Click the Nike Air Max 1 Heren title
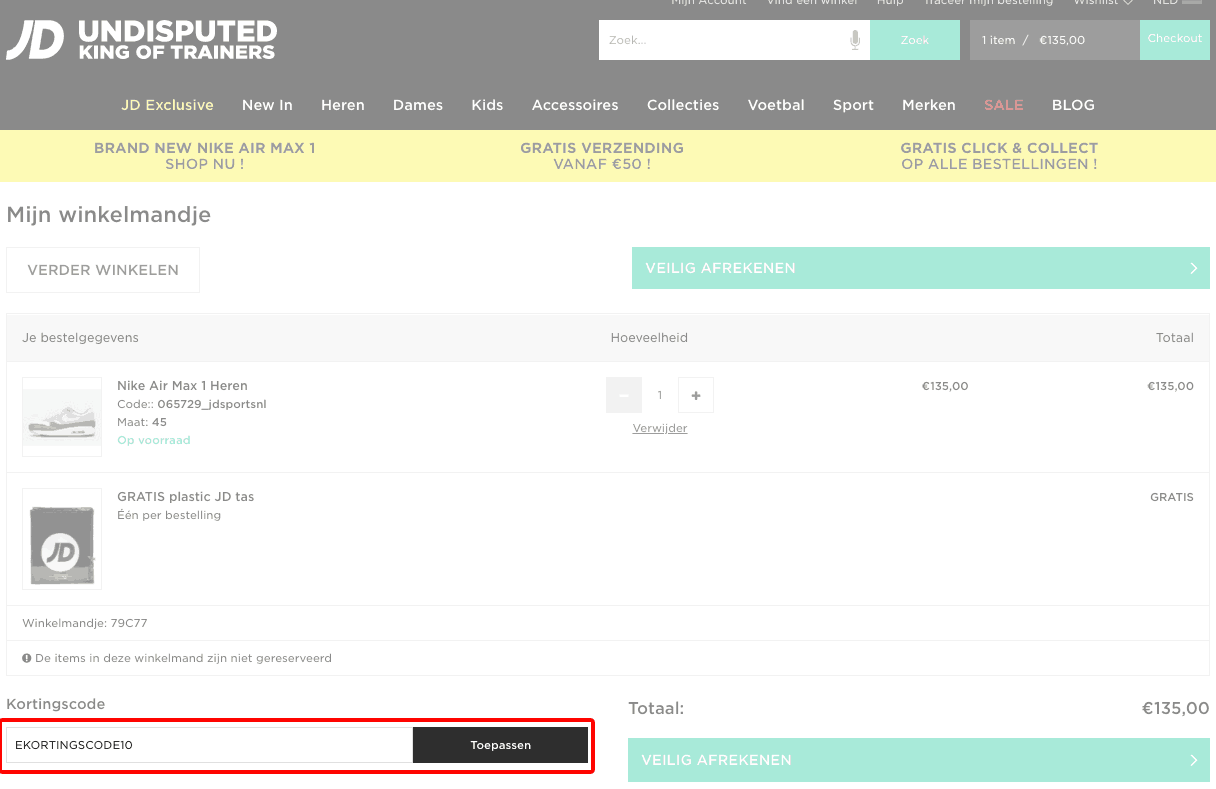This screenshot has height=789, width=1216. pos(182,386)
